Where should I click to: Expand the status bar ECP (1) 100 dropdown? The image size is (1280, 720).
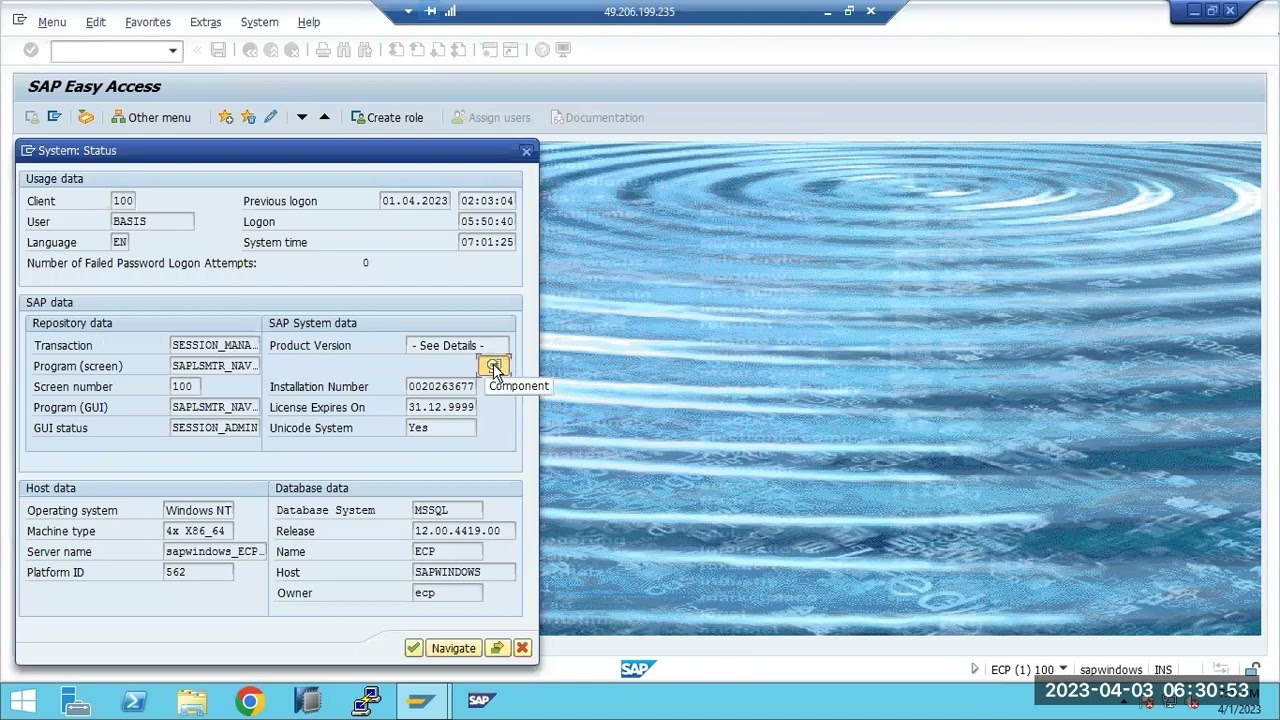click(1063, 669)
